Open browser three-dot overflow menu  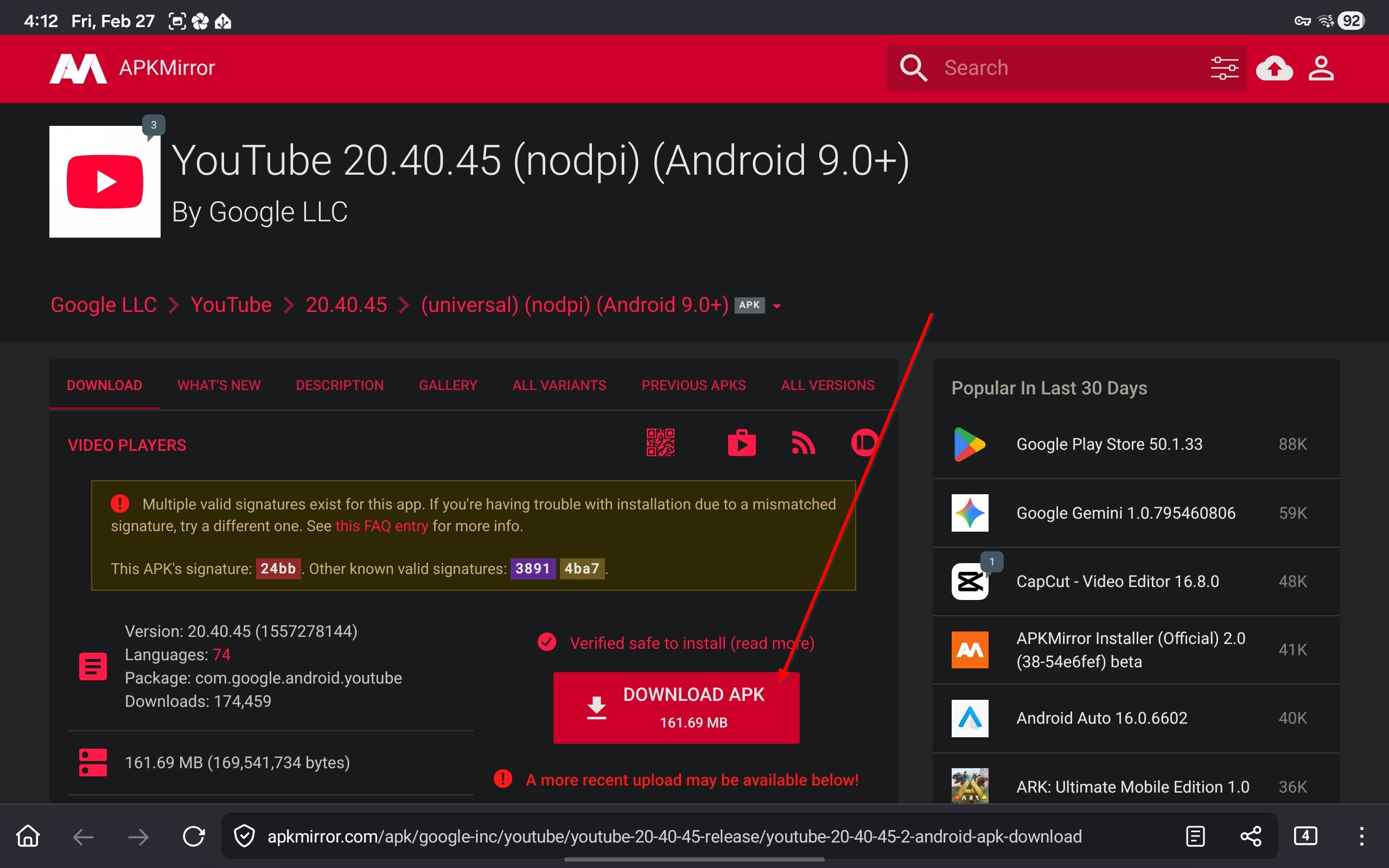tap(1361, 837)
